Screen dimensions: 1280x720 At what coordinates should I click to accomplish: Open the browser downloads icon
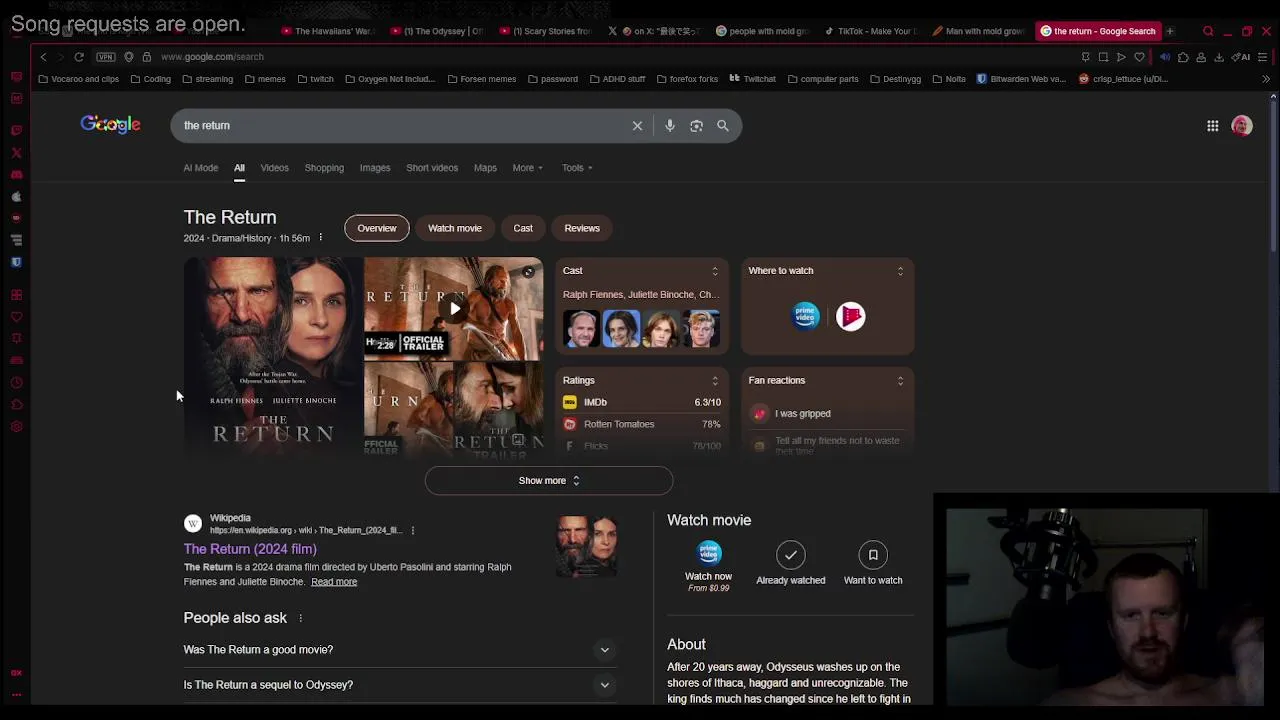[x=1218, y=57]
